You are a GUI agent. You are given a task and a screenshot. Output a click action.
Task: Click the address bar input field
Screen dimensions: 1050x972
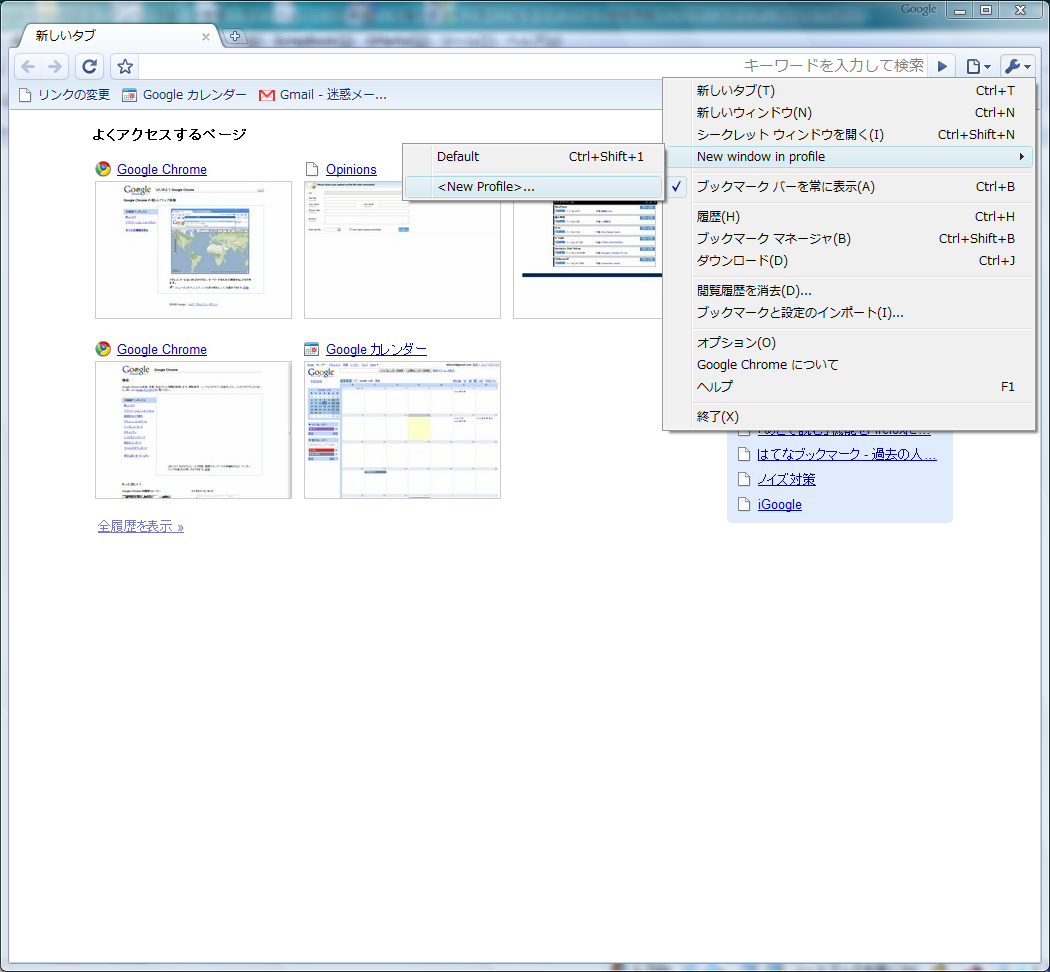point(533,66)
